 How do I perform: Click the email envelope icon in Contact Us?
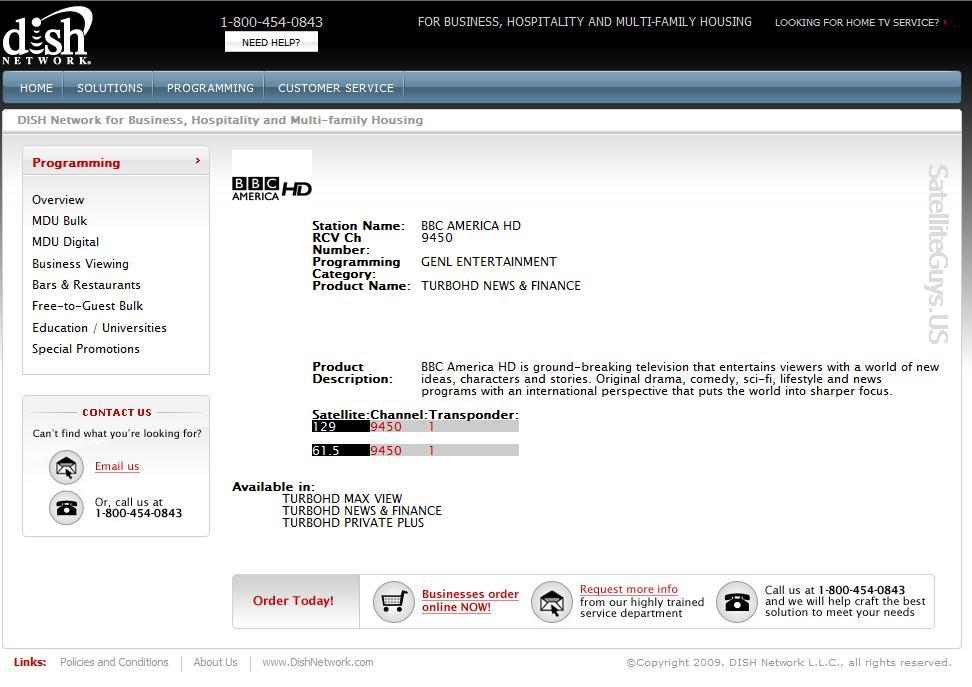66,467
